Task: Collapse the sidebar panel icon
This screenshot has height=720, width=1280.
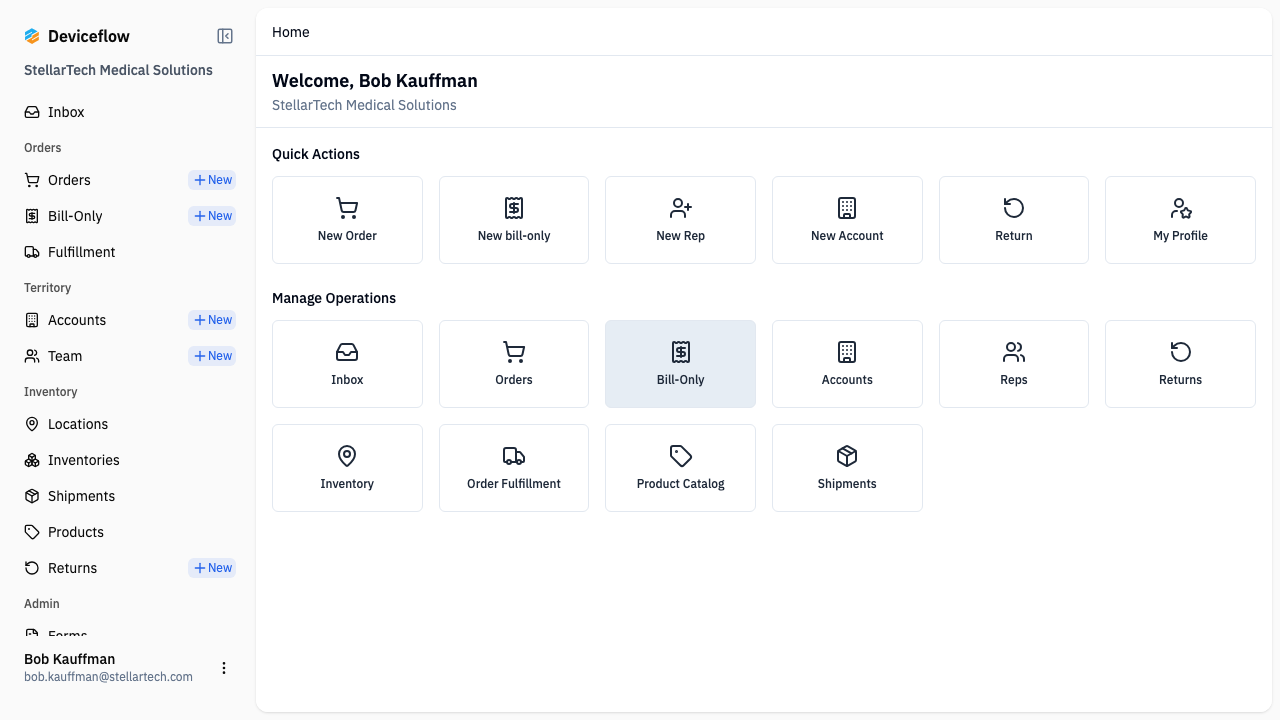Action: [225, 36]
